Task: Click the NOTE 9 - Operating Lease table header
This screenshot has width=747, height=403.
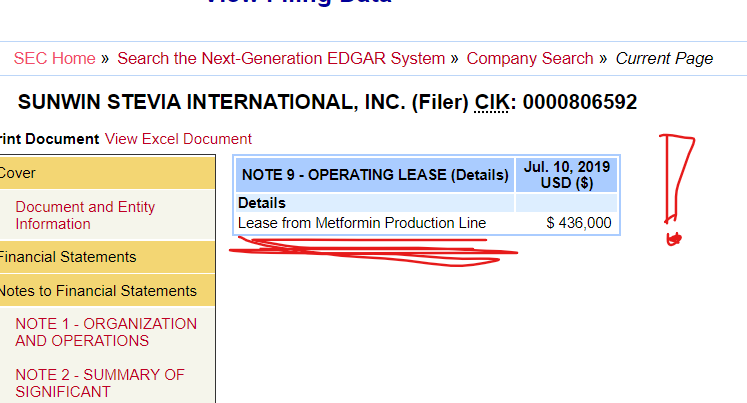Action: (x=375, y=175)
